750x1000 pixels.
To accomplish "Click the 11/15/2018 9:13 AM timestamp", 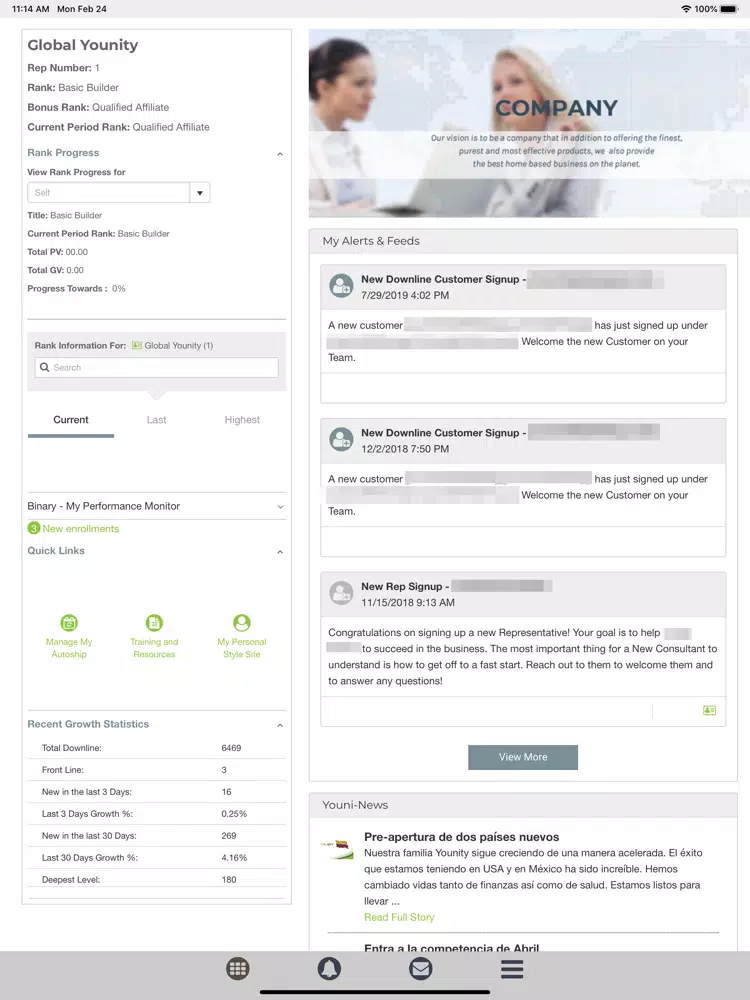I will click(408, 603).
